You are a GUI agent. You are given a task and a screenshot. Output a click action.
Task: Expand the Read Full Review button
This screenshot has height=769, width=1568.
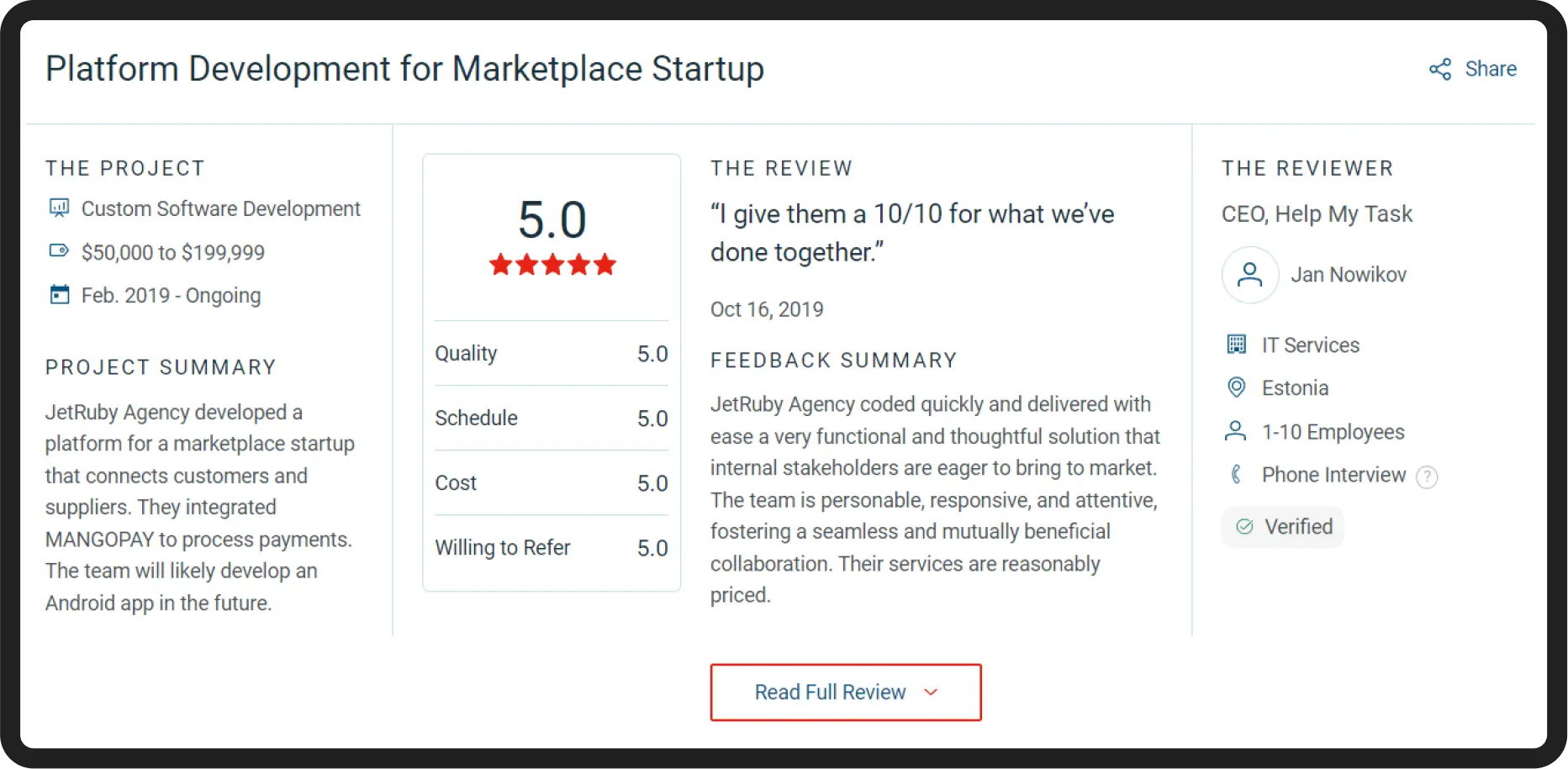click(845, 693)
